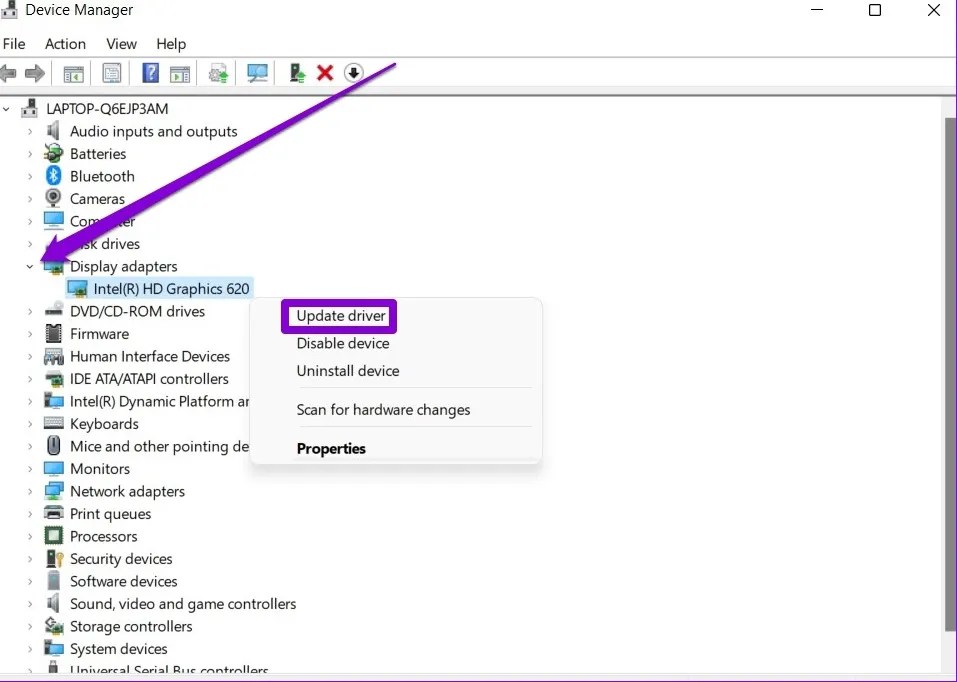Select Uninstall device from the context menu

pyautogui.click(x=348, y=371)
